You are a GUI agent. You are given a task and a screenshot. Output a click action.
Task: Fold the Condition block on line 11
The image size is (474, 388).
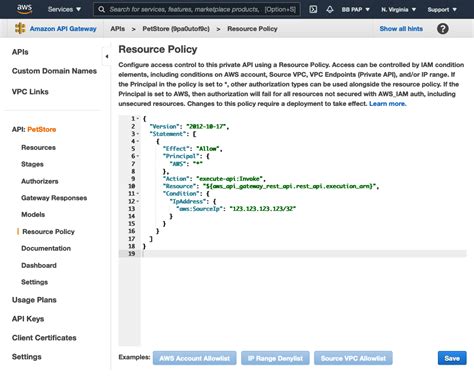pos(138,194)
